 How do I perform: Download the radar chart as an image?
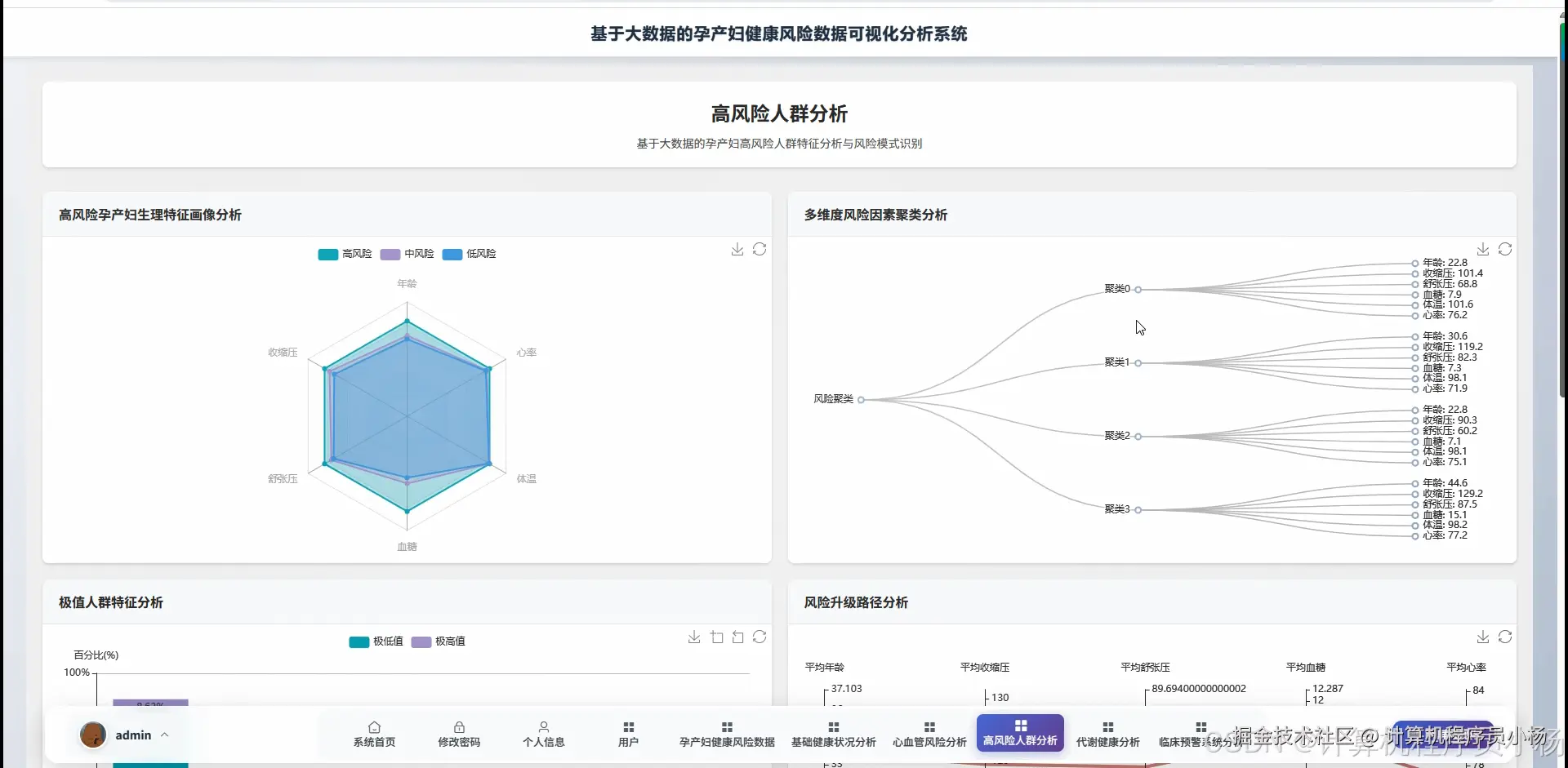737,249
